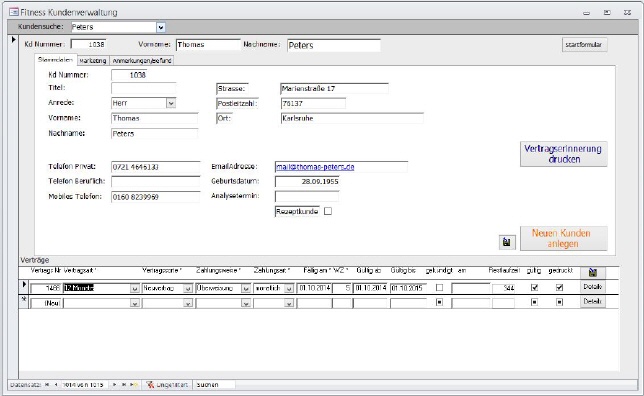Click the Nachname field in Stammdaten

coord(154,134)
